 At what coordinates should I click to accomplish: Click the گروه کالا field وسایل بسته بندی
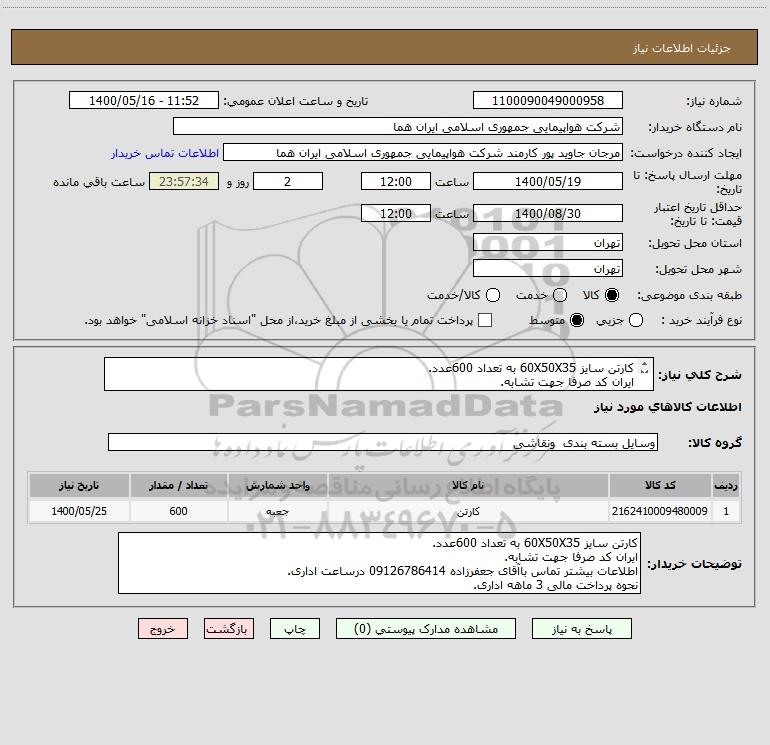pos(383,442)
